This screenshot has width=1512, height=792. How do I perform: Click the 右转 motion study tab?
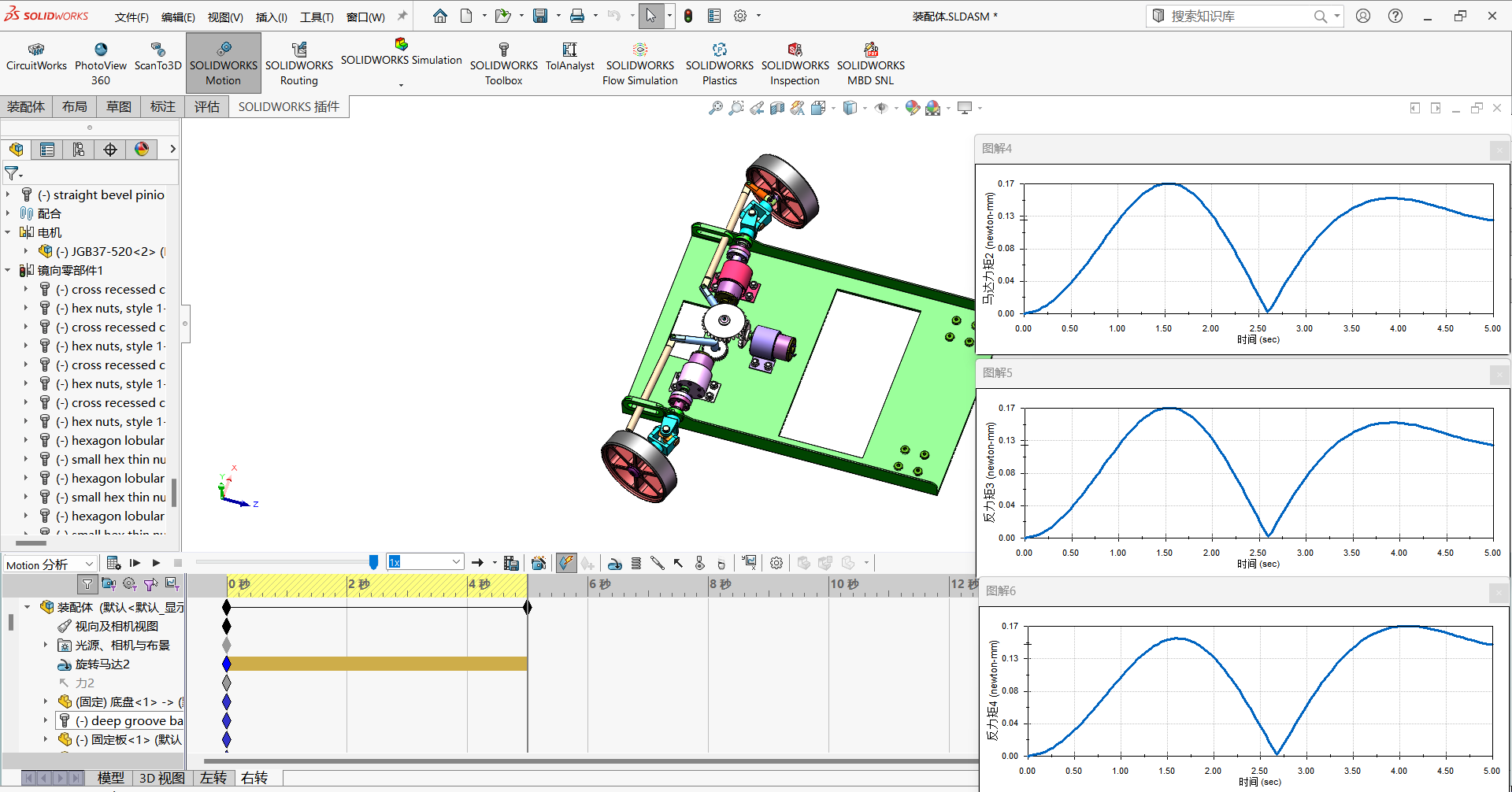click(x=254, y=778)
